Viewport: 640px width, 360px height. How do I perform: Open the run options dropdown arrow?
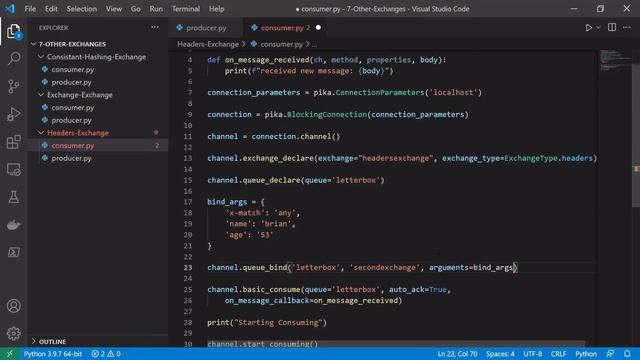pyautogui.click(x=598, y=28)
